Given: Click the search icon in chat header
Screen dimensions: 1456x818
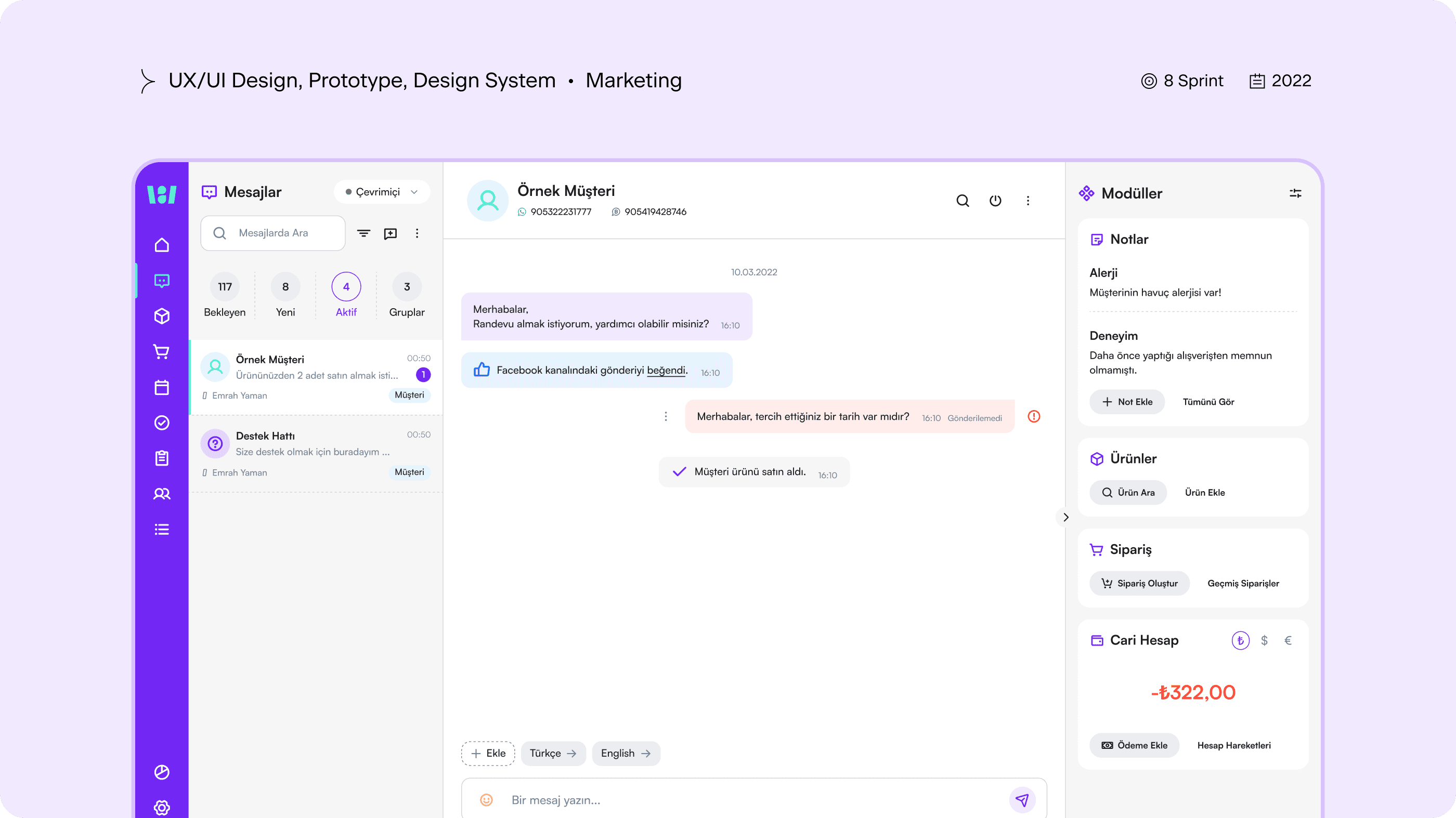Looking at the screenshot, I should (x=963, y=201).
